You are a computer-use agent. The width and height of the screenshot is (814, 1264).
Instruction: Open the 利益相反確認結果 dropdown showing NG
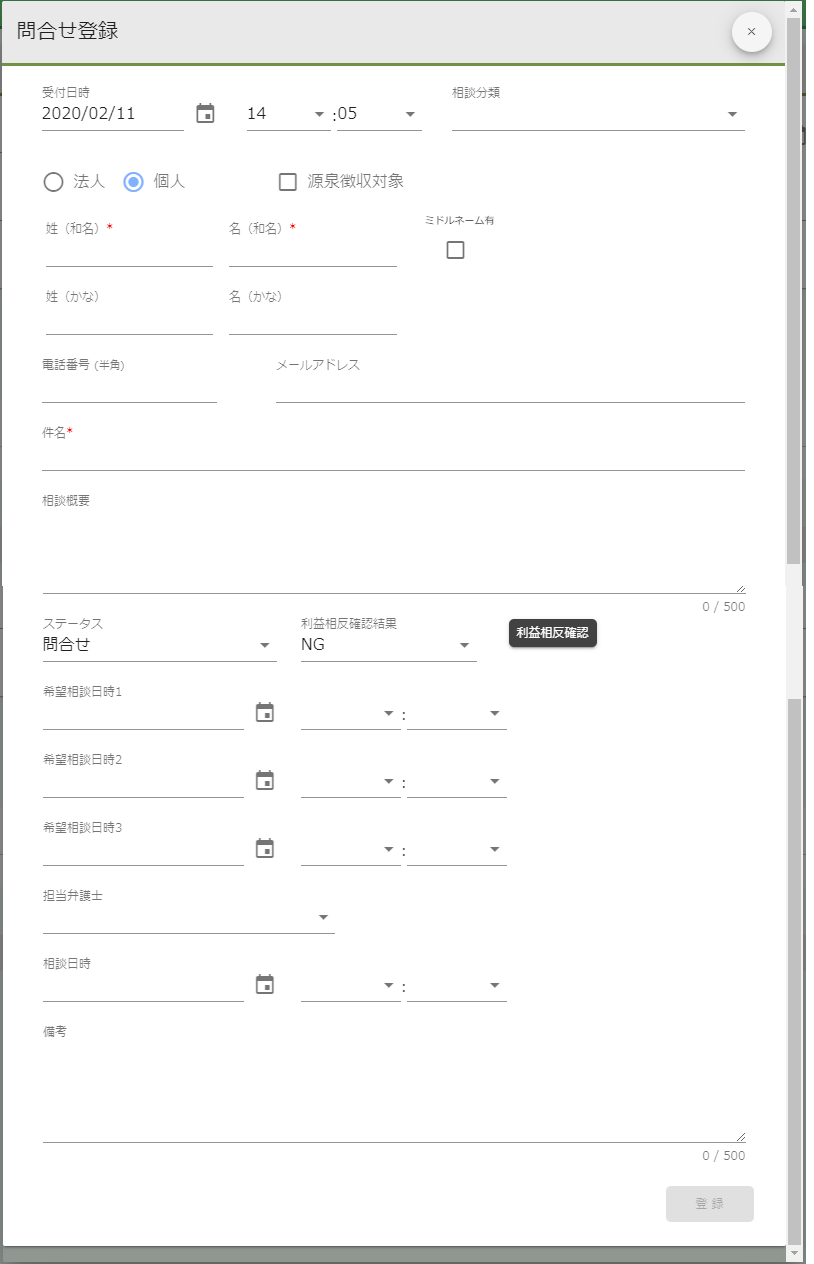click(x=464, y=645)
